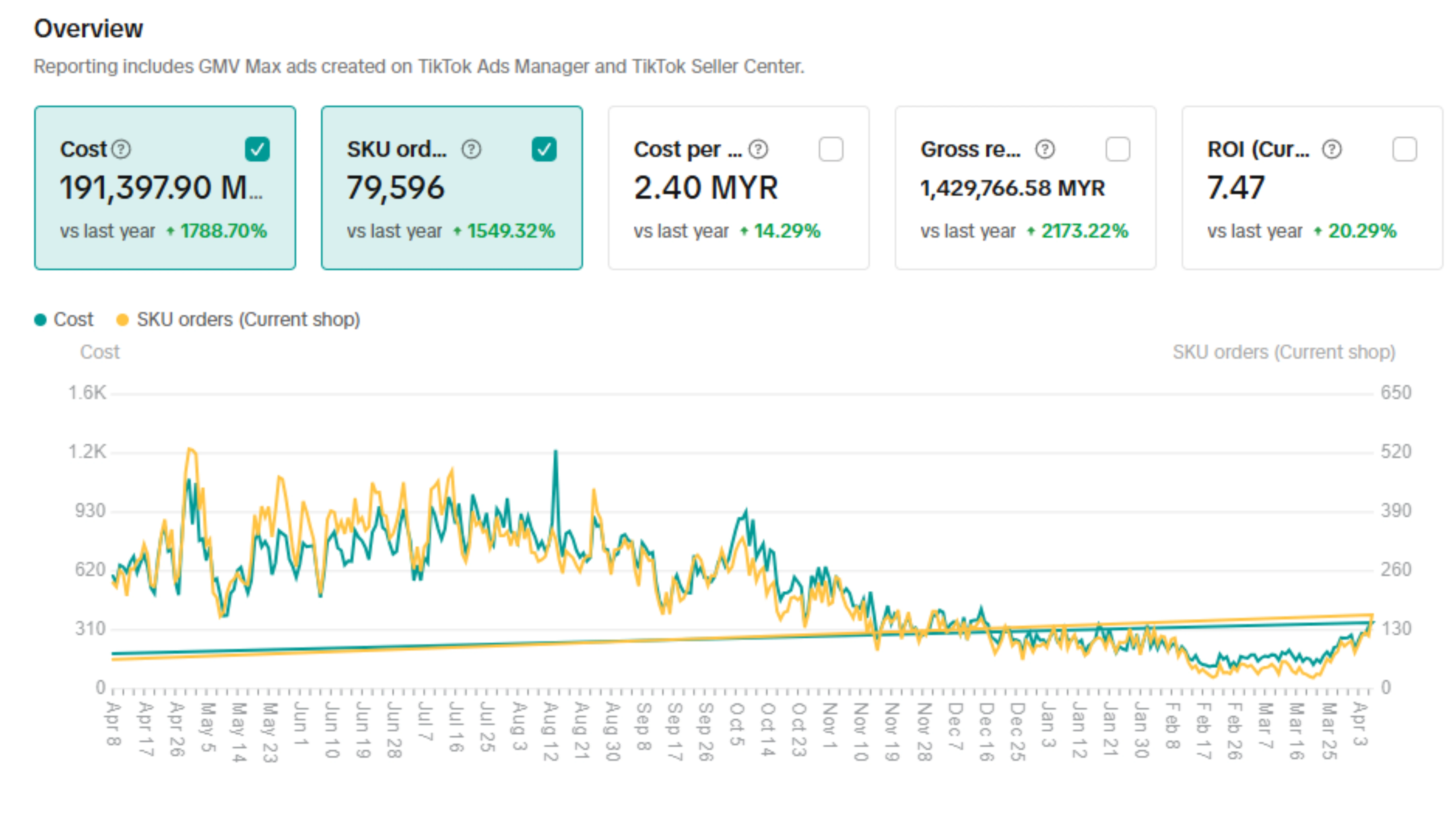
Task: Click the +1788.70% vs last year change
Action: coord(217,231)
